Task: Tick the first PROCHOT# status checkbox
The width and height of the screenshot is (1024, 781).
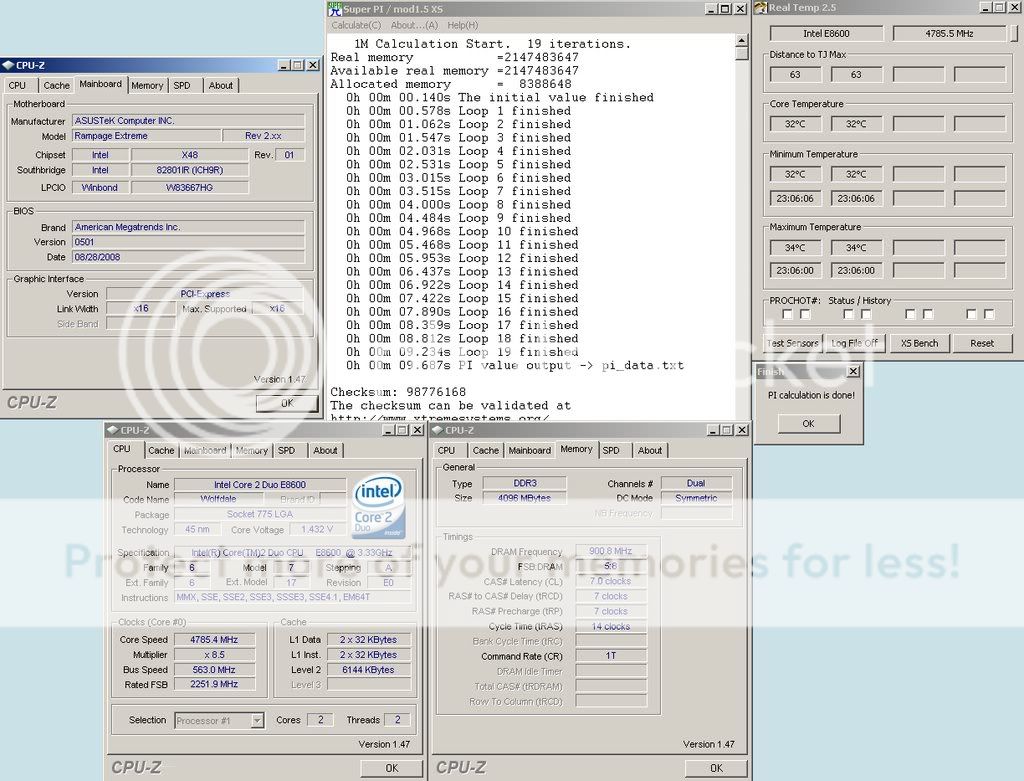Action: click(788, 315)
